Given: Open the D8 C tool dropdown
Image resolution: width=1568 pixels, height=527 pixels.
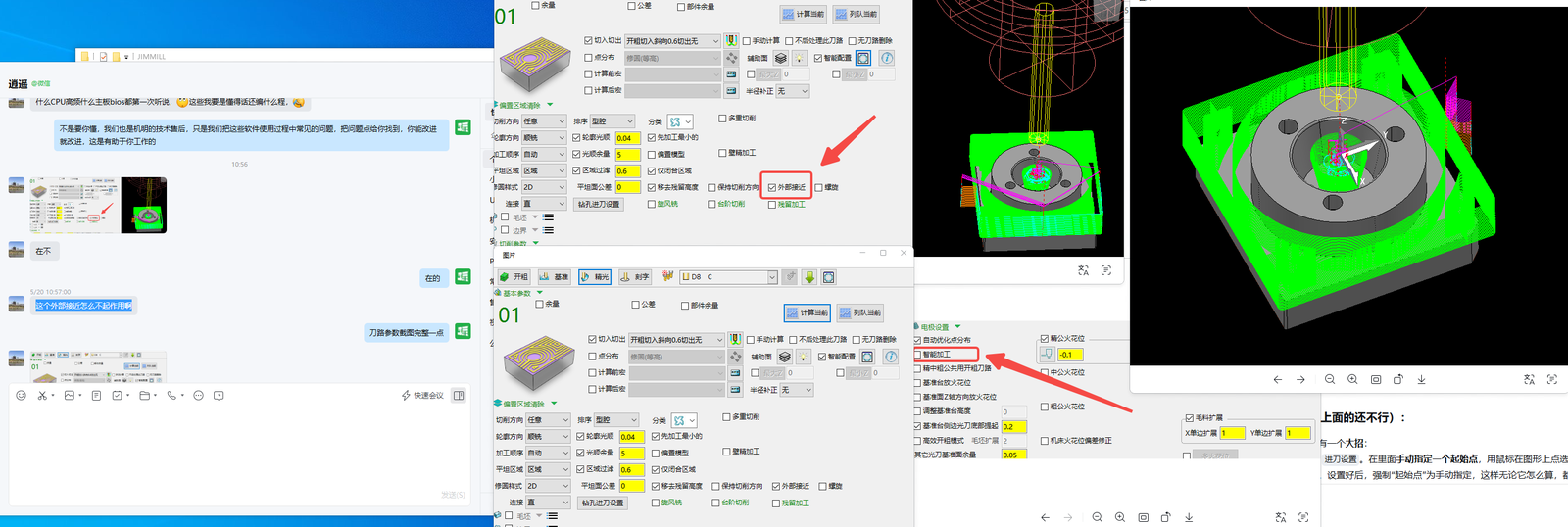Looking at the screenshot, I should pos(771,277).
